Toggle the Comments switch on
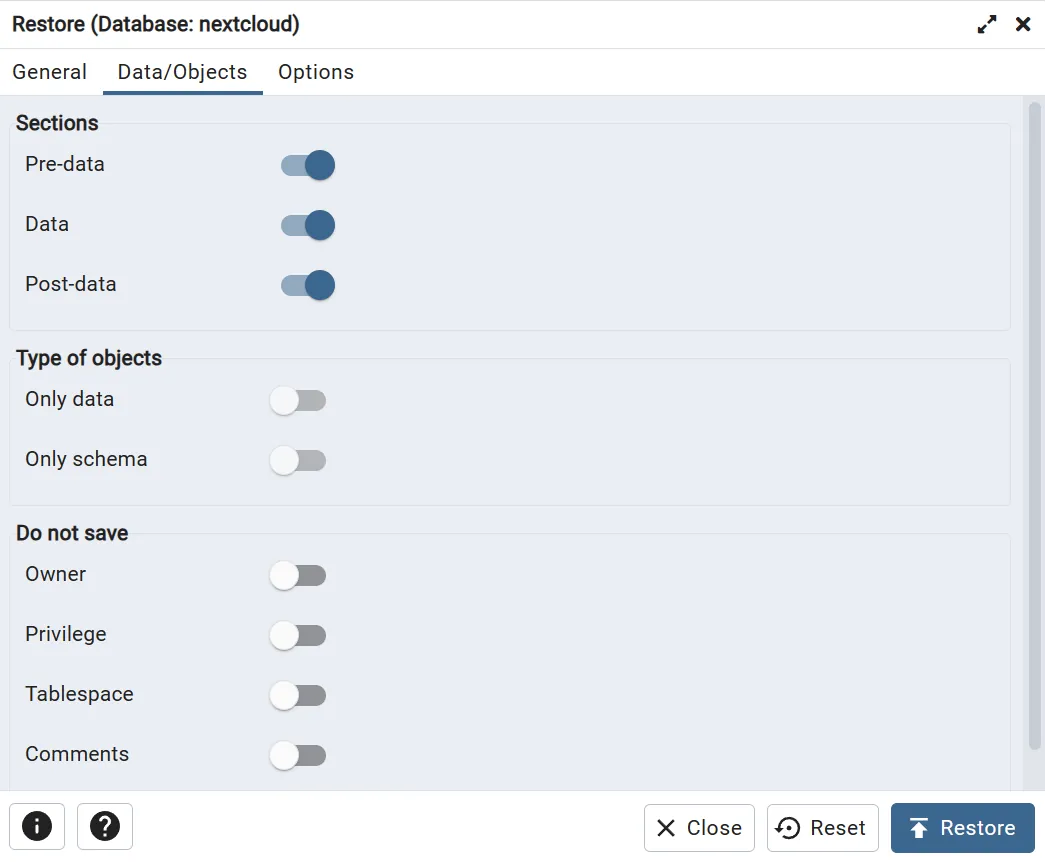The image size is (1045, 862). tap(298, 756)
